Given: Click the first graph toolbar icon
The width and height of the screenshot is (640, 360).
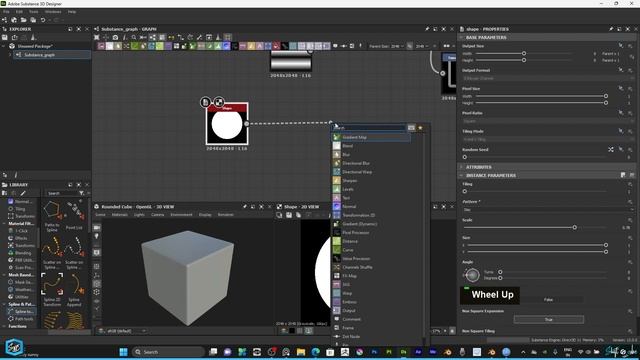Looking at the screenshot, I should 97,37.
